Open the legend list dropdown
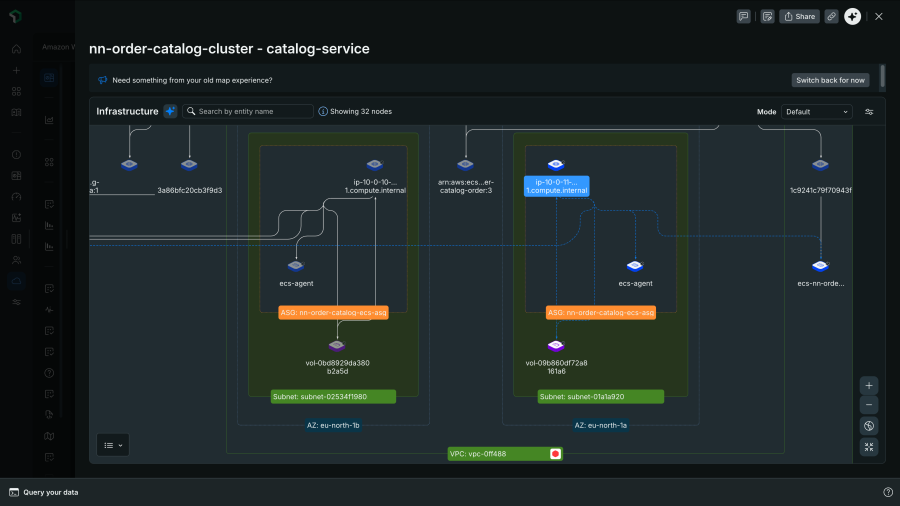The height and width of the screenshot is (506, 900). coord(113,445)
